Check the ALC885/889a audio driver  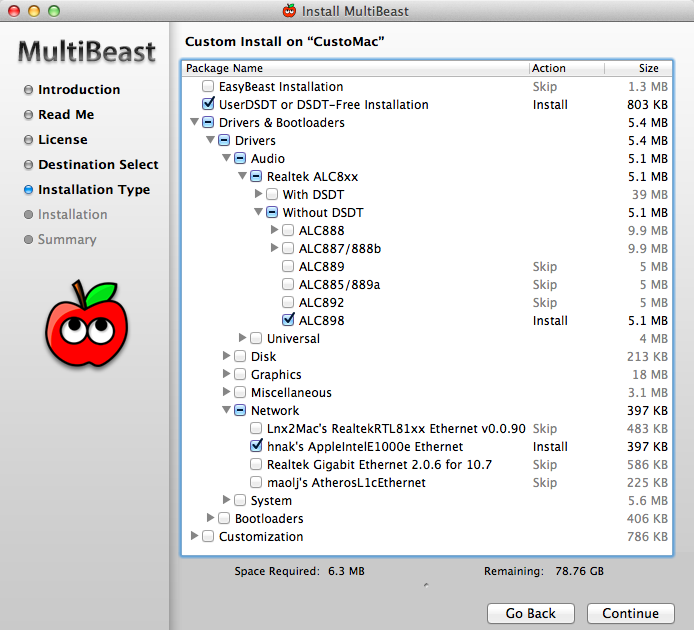pyautogui.click(x=288, y=284)
